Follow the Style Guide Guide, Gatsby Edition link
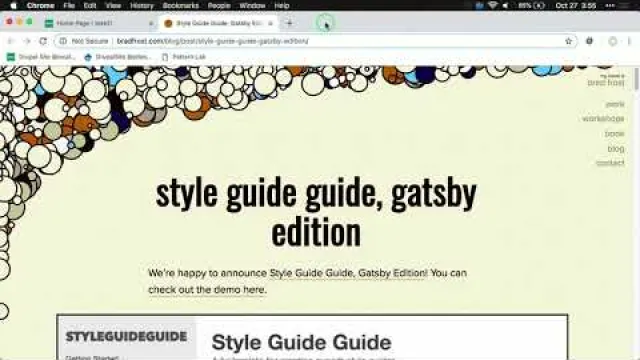640x360 pixels. [349, 273]
